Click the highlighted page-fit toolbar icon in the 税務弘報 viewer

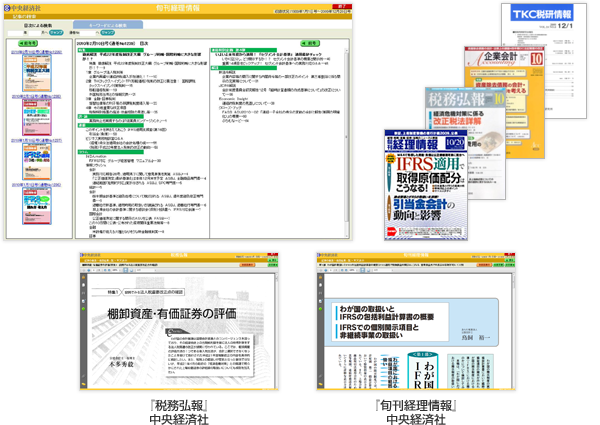click(x=125, y=270)
